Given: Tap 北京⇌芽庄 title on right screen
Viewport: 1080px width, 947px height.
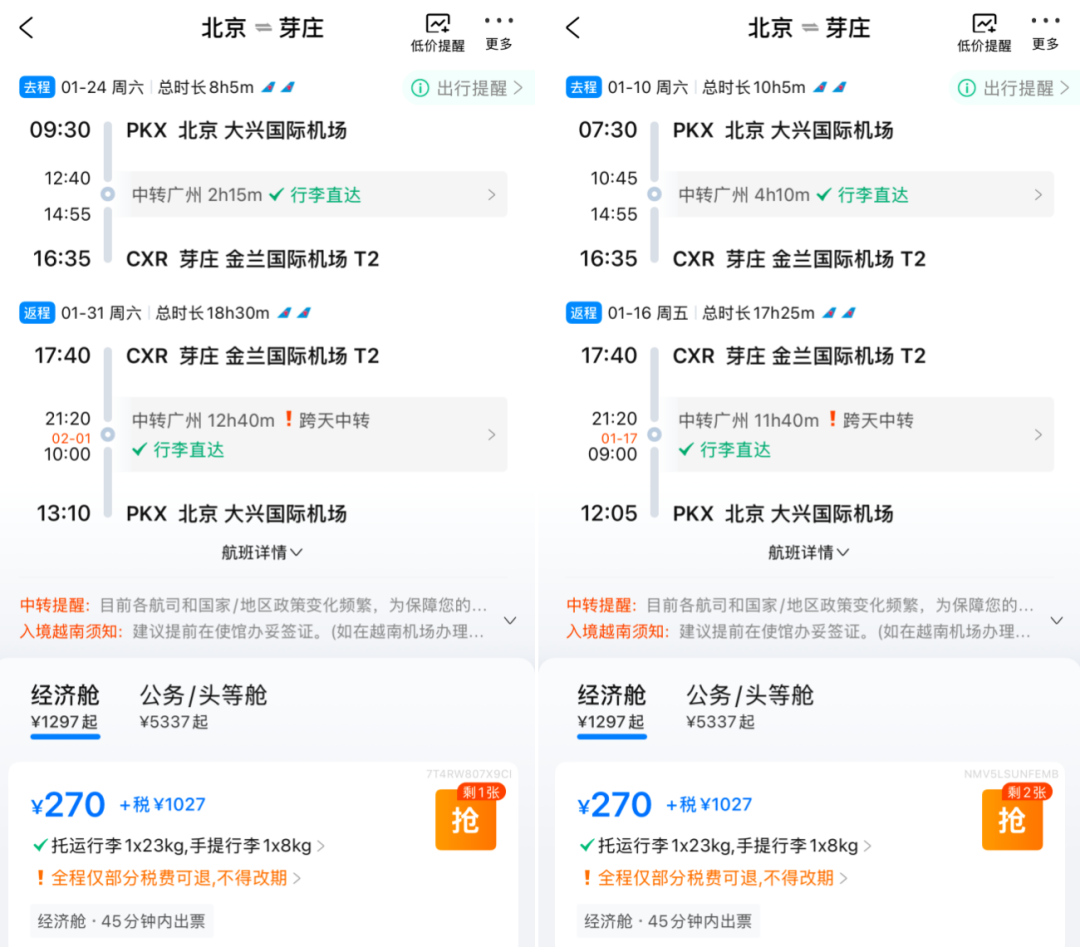Looking at the screenshot, I should click(x=809, y=28).
